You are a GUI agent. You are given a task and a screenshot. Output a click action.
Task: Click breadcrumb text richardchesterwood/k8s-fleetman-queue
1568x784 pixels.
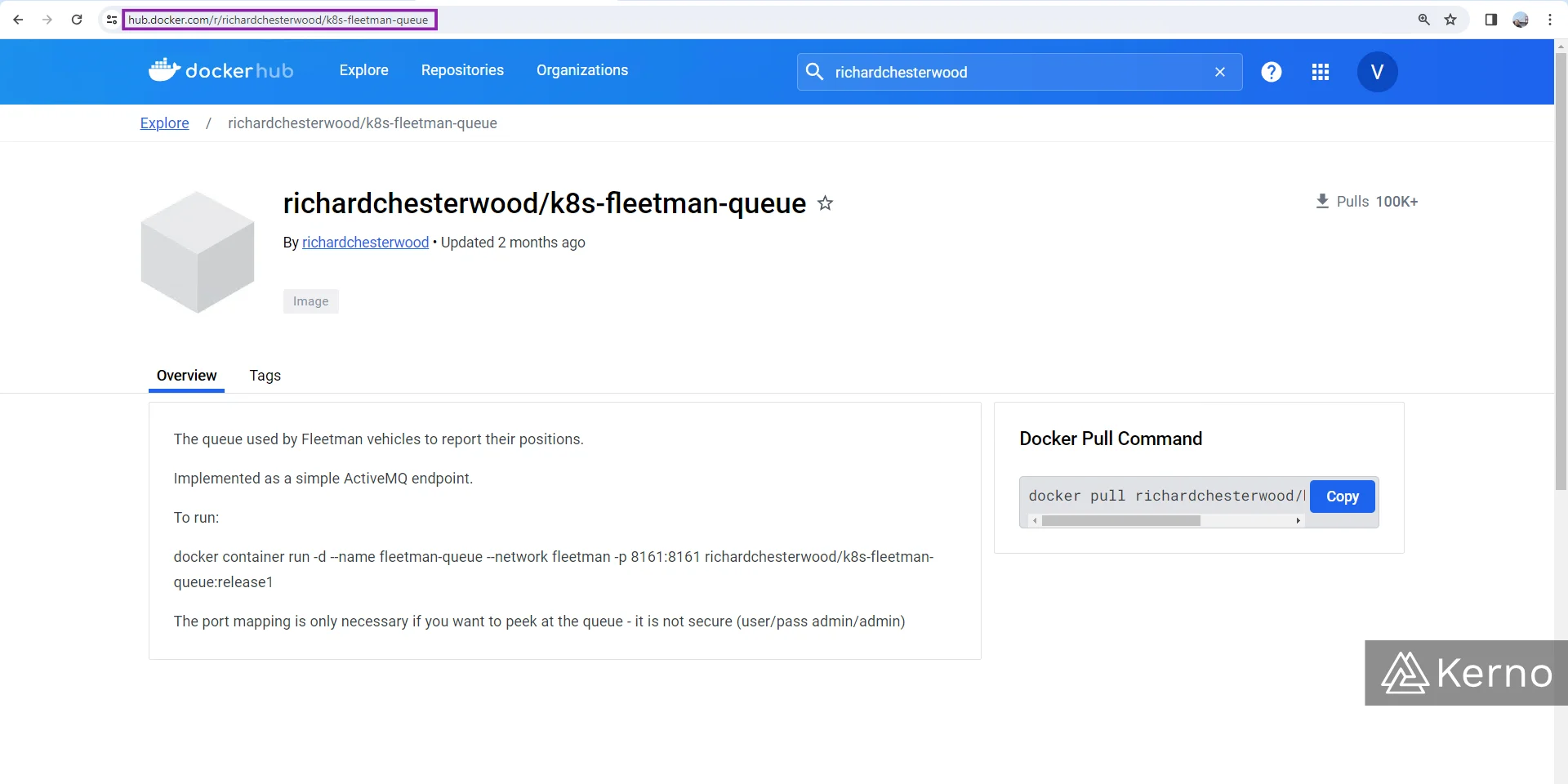pos(363,123)
